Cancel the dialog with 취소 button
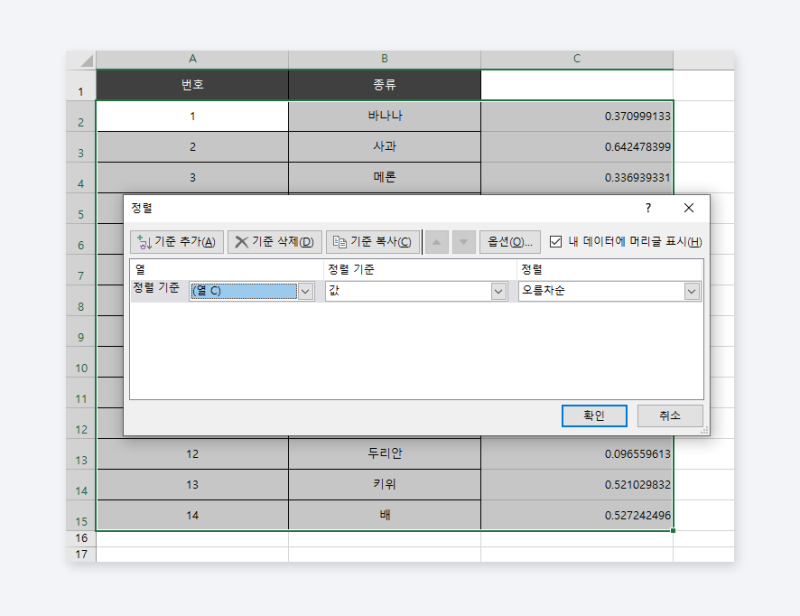 tap(670, 415)
